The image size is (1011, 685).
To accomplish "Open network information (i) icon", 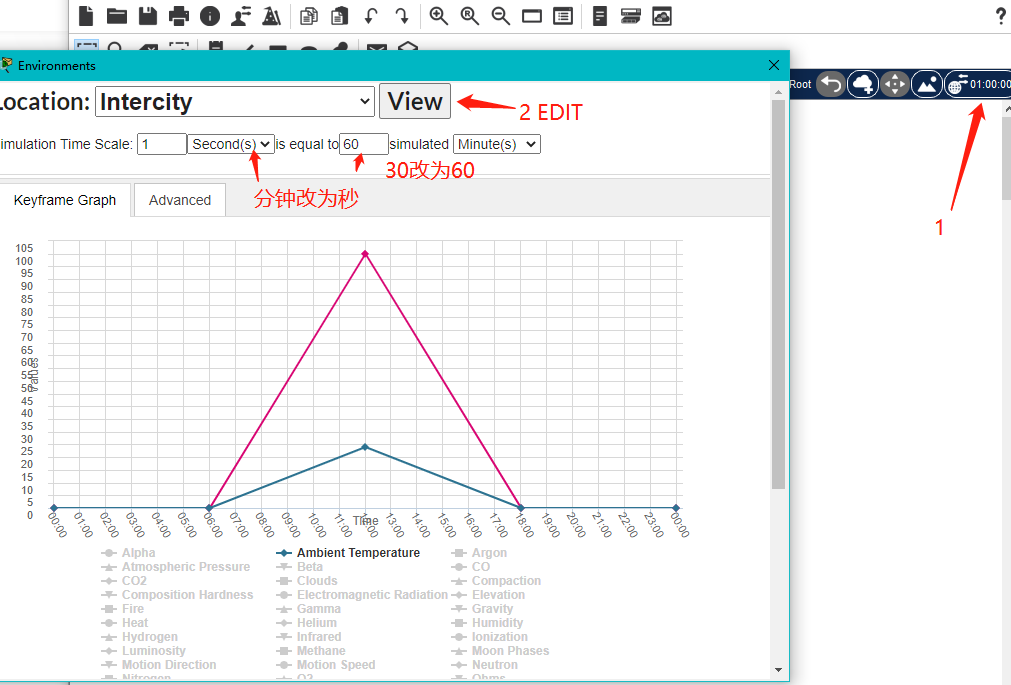I will 210,15.
